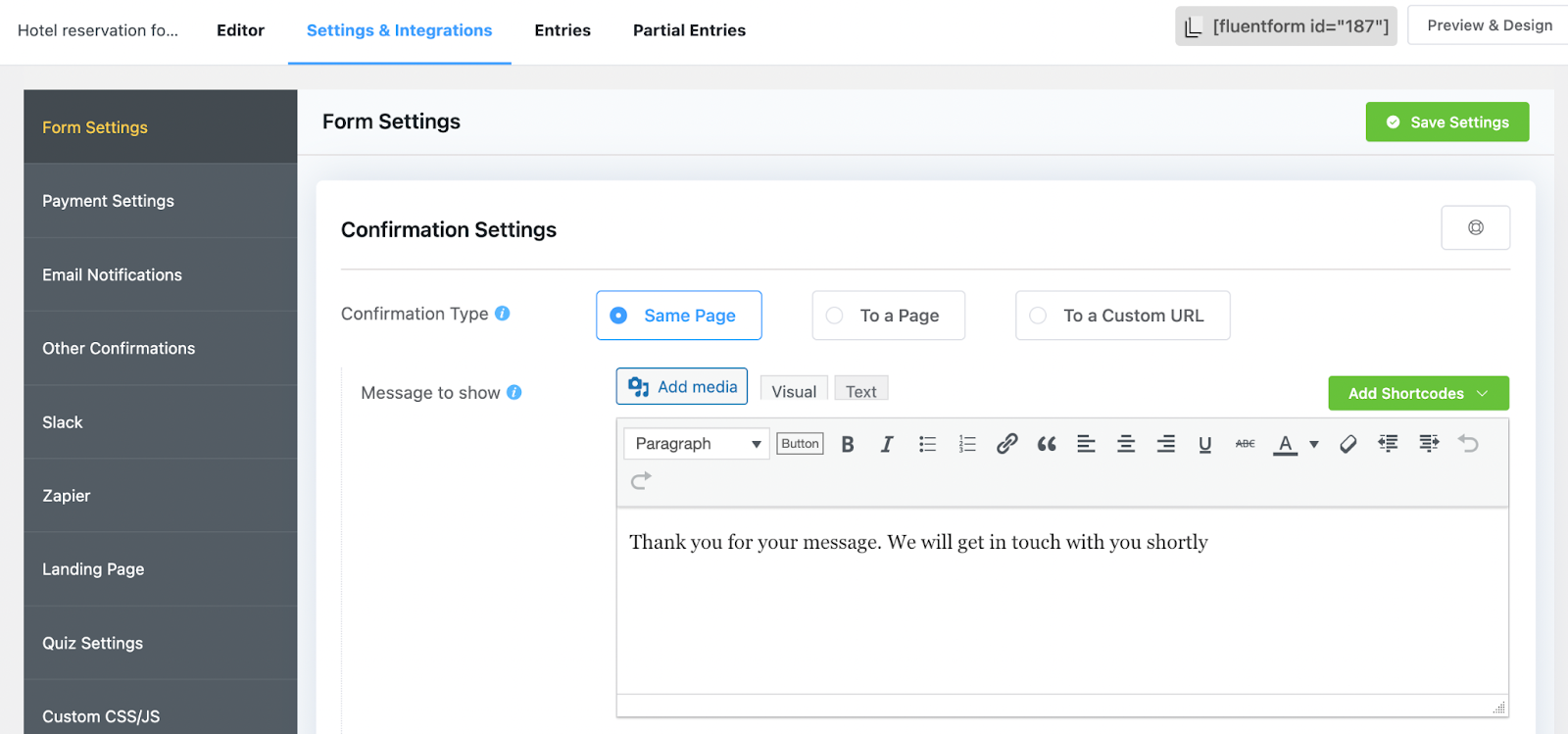Viewport: 1568px width, 734px height.
Task: Select To a Custom URL option
Action: pos(1122,316)
